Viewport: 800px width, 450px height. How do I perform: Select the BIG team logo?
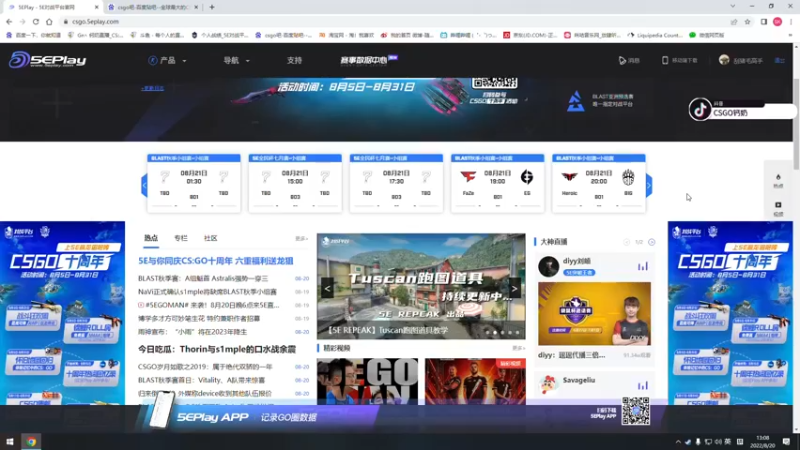tap(628, 177)
